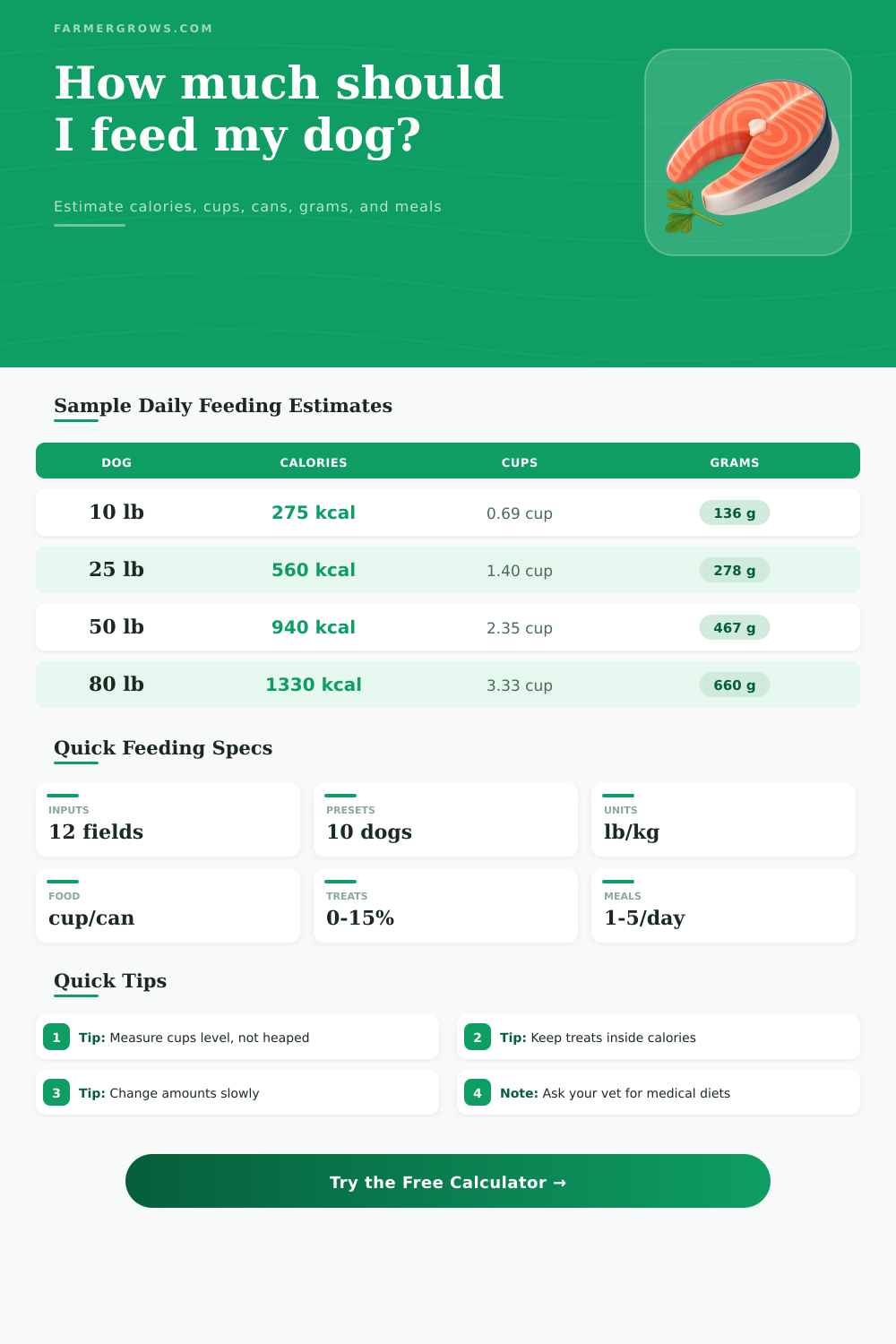Screen dimensions: 896x1344
Task: Click the DOG column header
Action: [116, 462]
